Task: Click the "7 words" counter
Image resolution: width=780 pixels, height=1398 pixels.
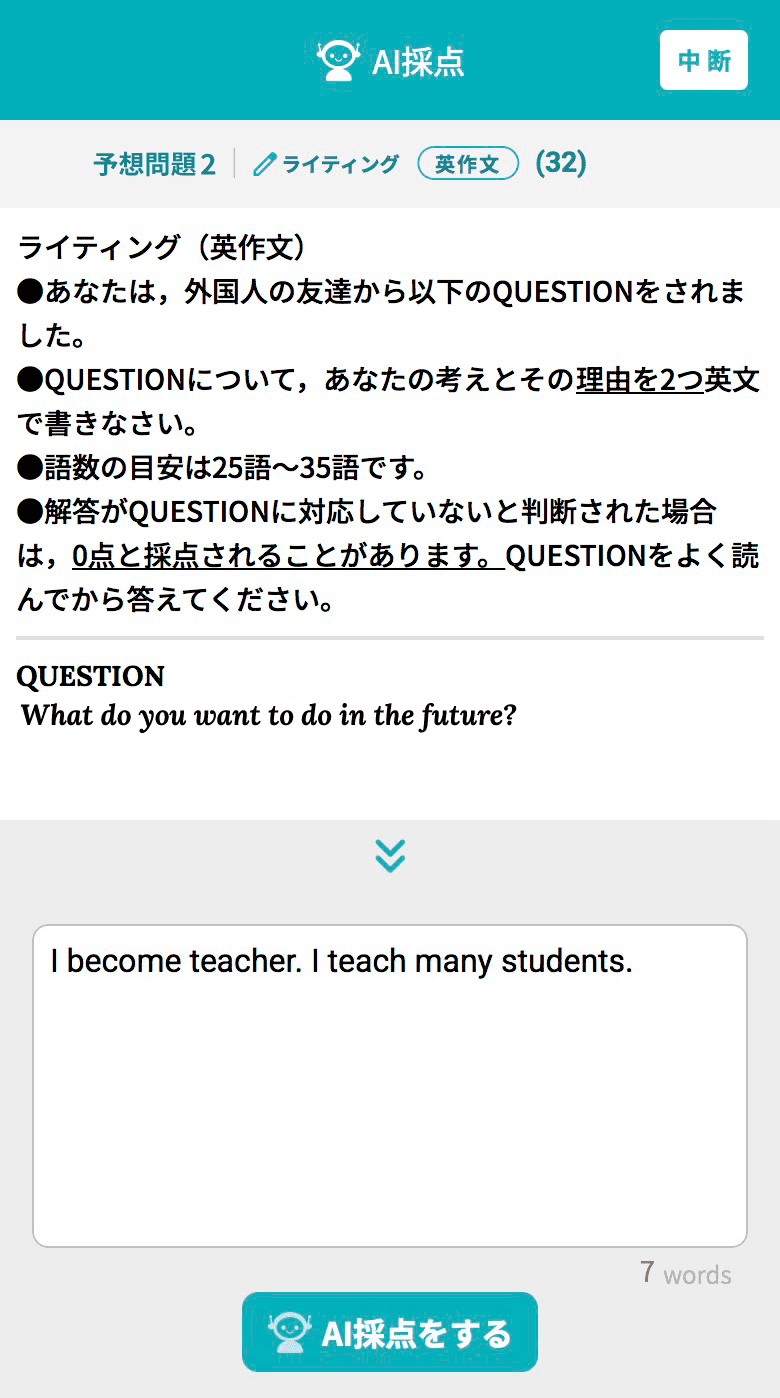Action: (685, 1274)
